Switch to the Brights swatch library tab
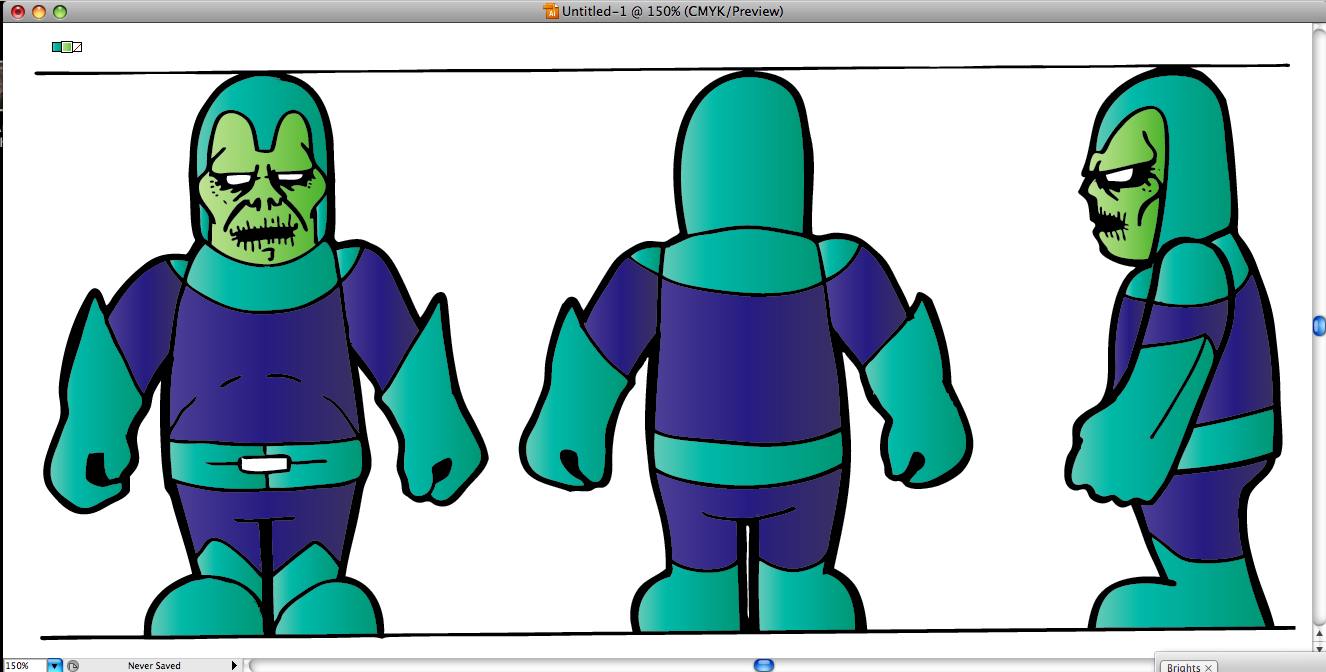Image resolution: width=1326 pixels, height=672 pixels. (x=1186, y=666)
